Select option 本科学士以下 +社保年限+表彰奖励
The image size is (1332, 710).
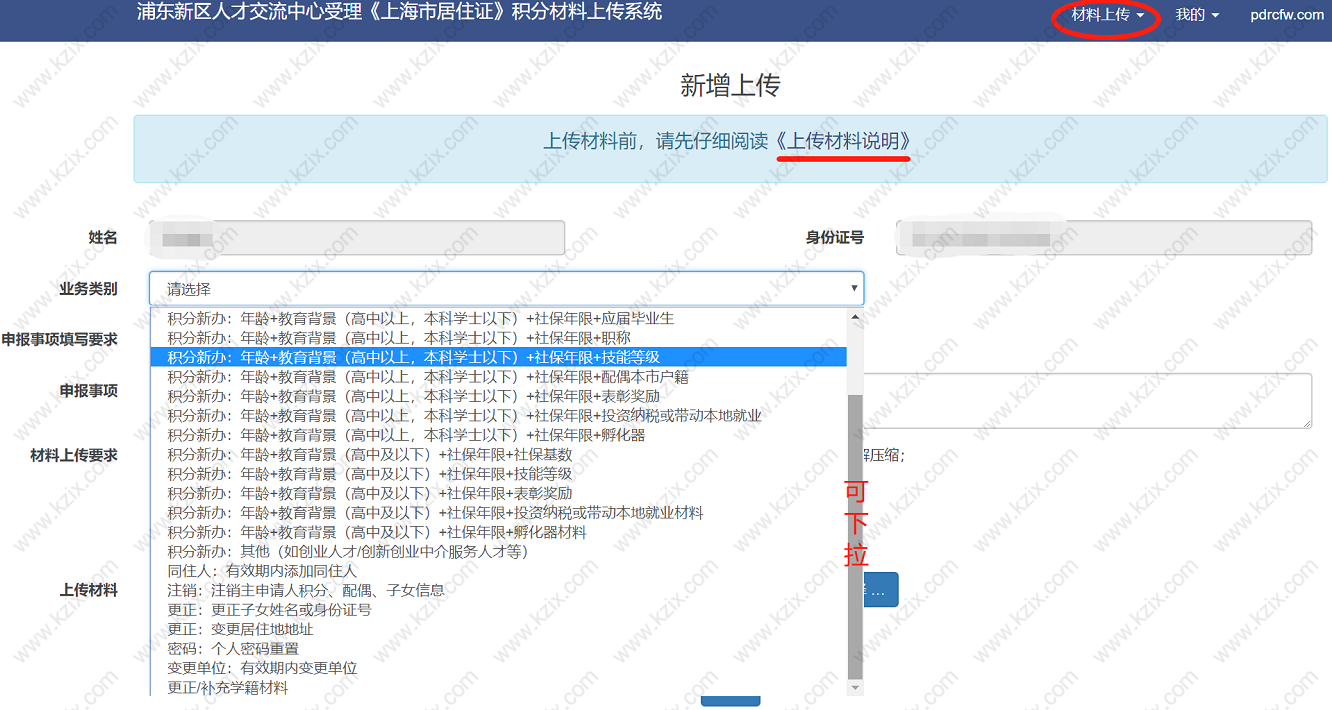[x=498, y=396]
